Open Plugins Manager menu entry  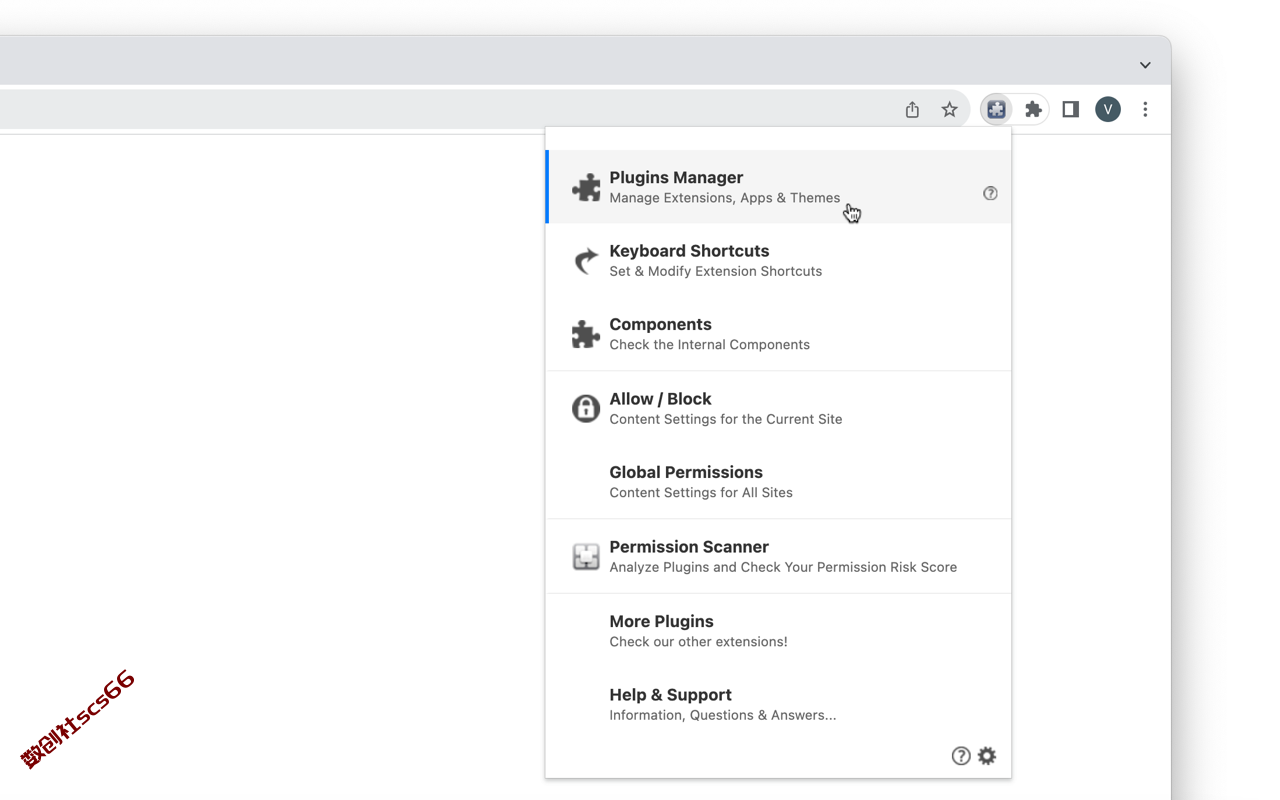(x=778, y=187)
